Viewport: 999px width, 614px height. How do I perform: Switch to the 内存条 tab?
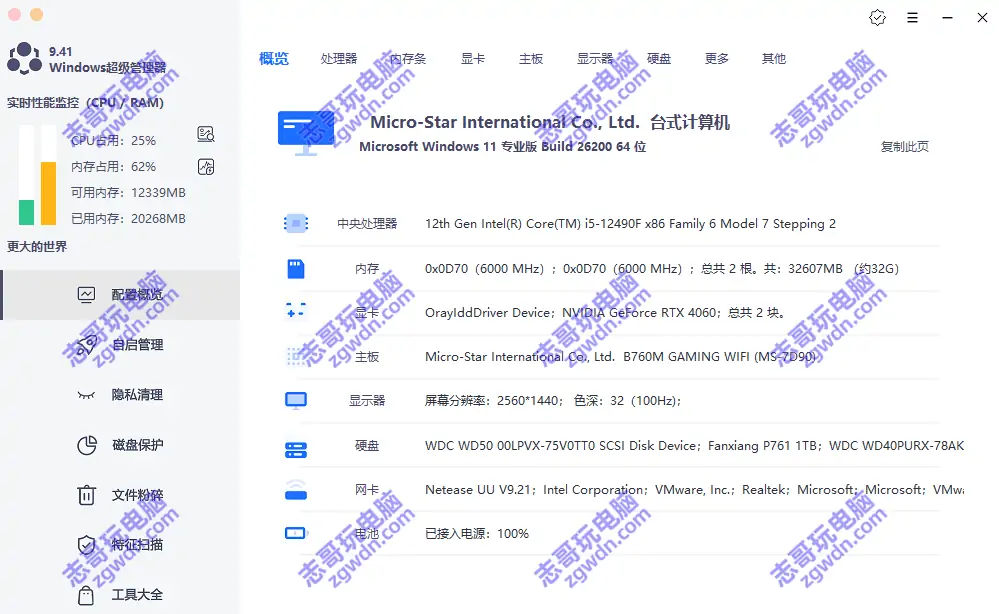coord(408,59)
